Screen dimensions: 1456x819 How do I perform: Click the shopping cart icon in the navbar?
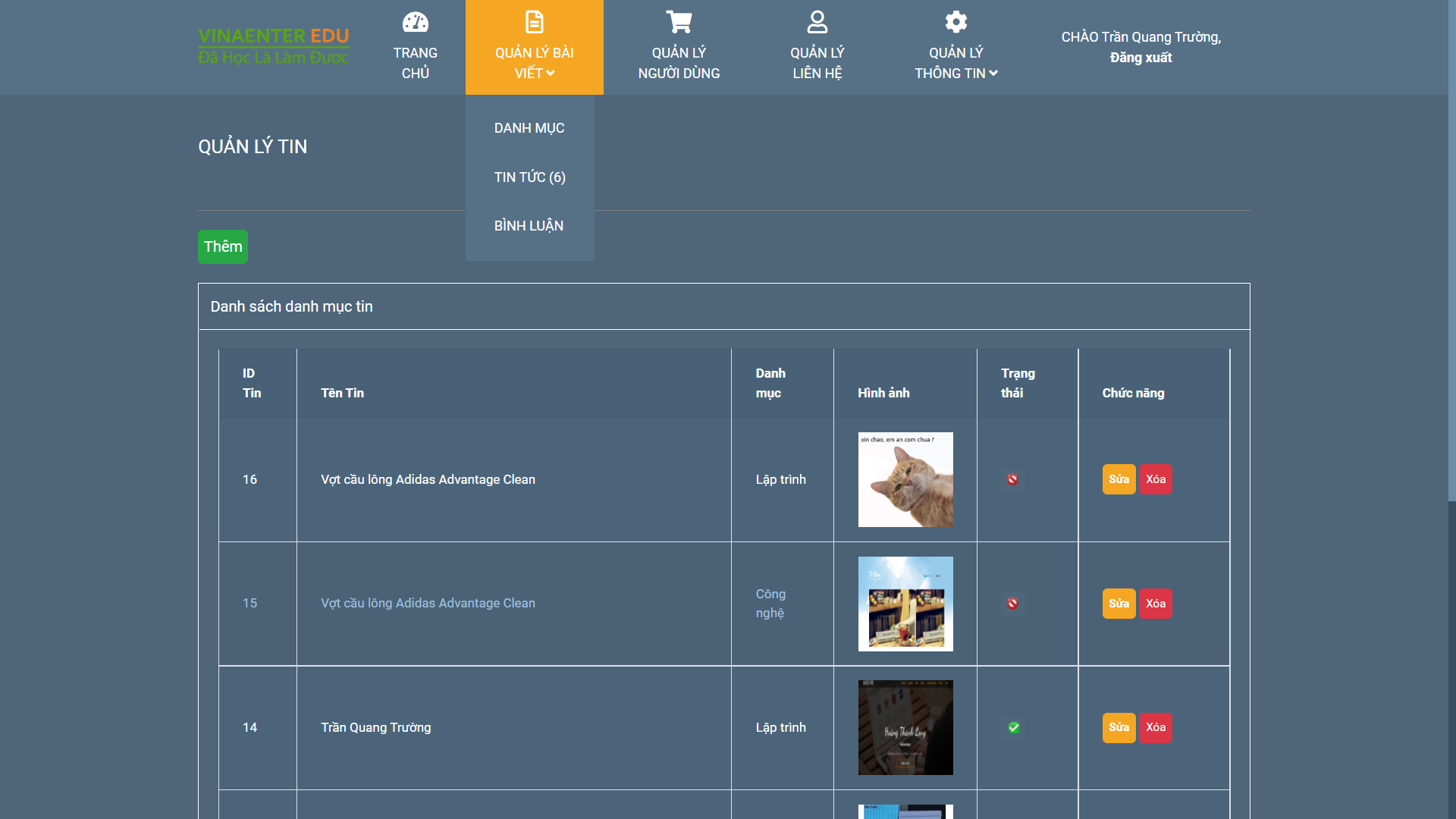[x=679, y=22]
